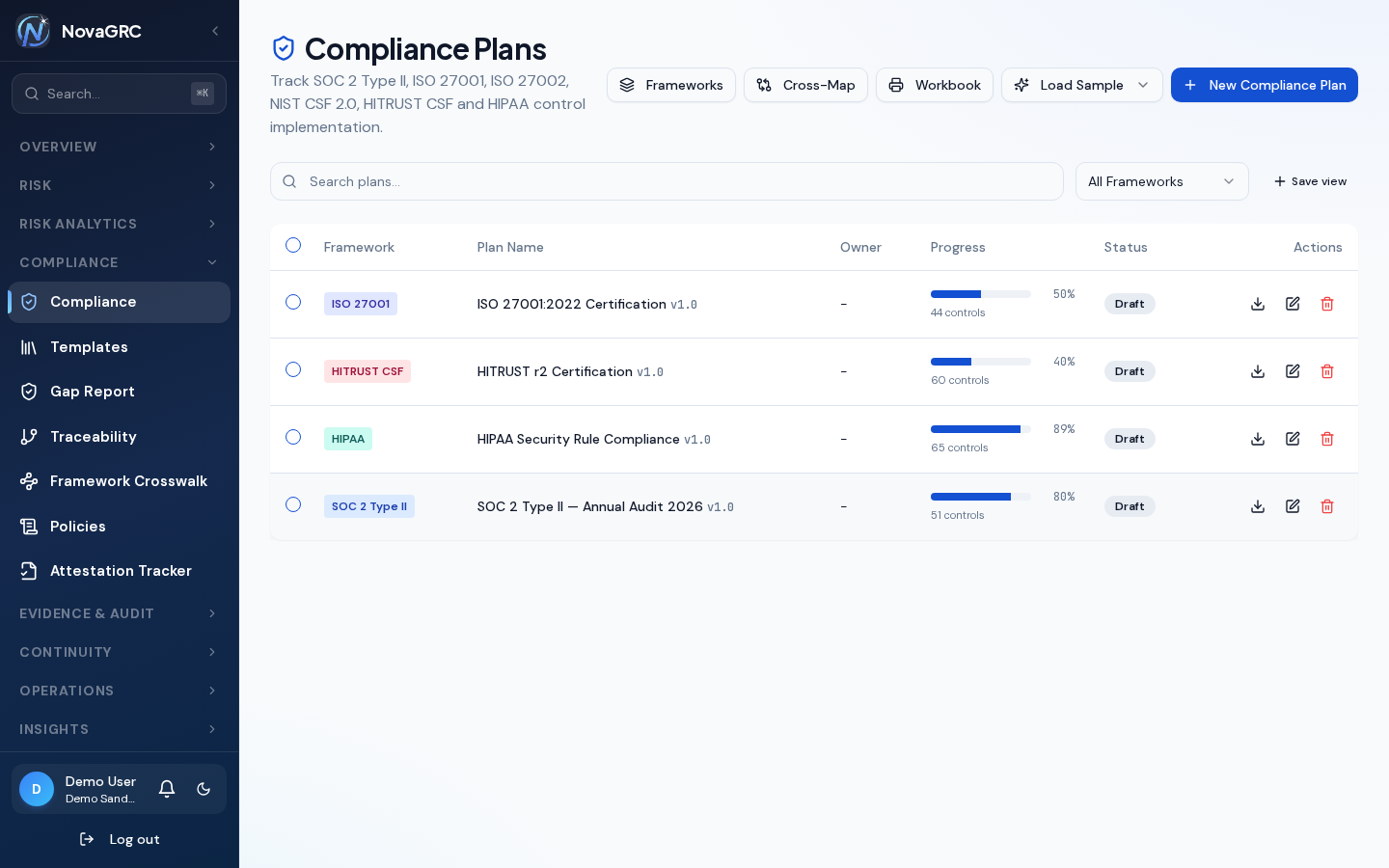
Task: Click the Progress column header
Action: click(x=958, y=247)
